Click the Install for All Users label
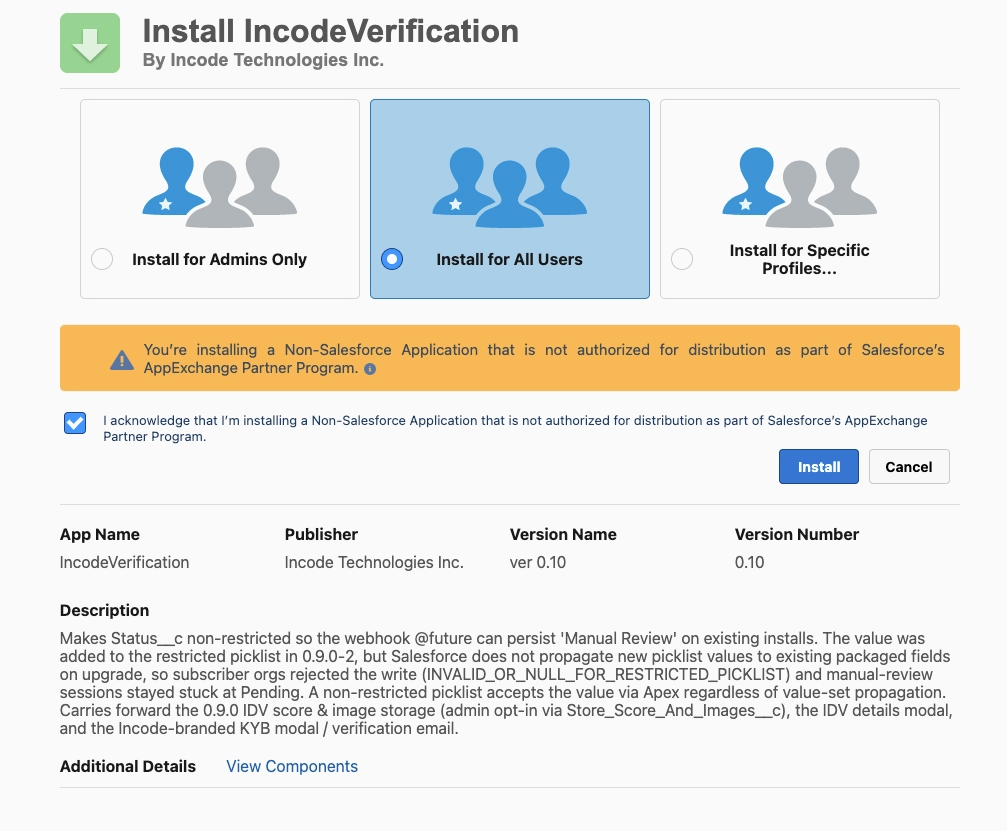This screenshot has height=831, width=1007. [509, 259]
